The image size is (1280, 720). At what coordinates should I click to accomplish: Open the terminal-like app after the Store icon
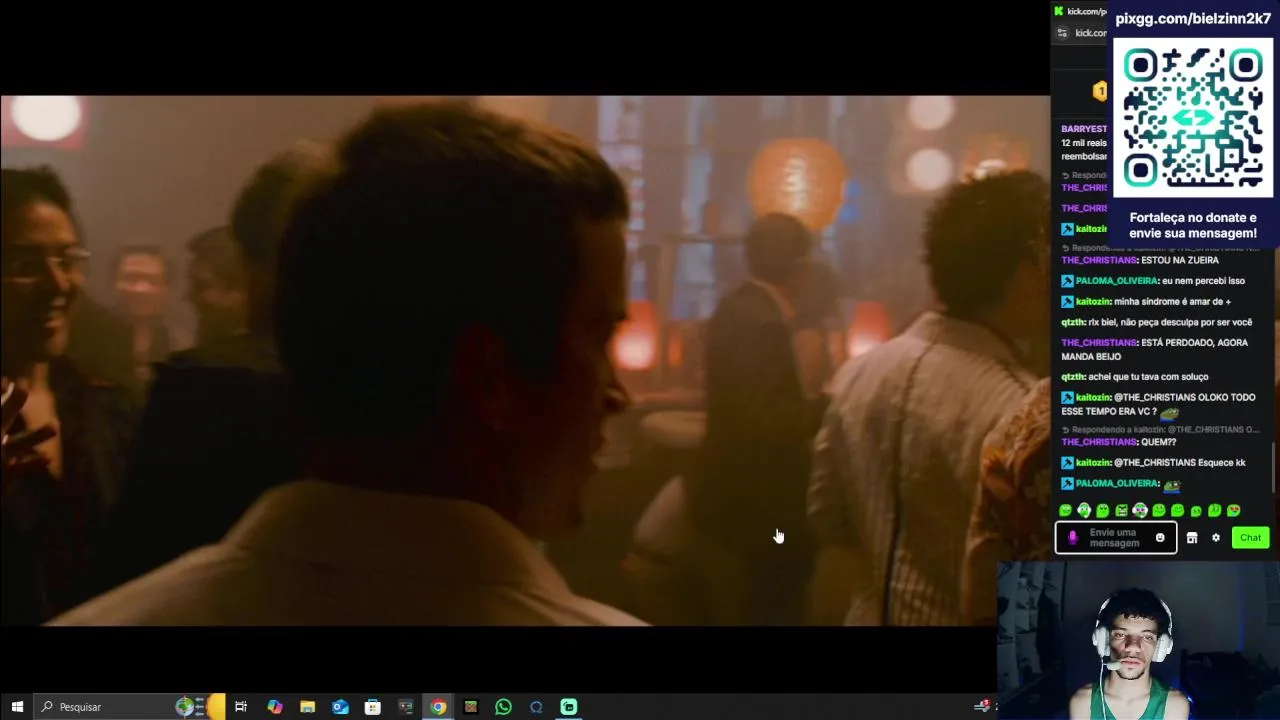click(x=406, y=707)
